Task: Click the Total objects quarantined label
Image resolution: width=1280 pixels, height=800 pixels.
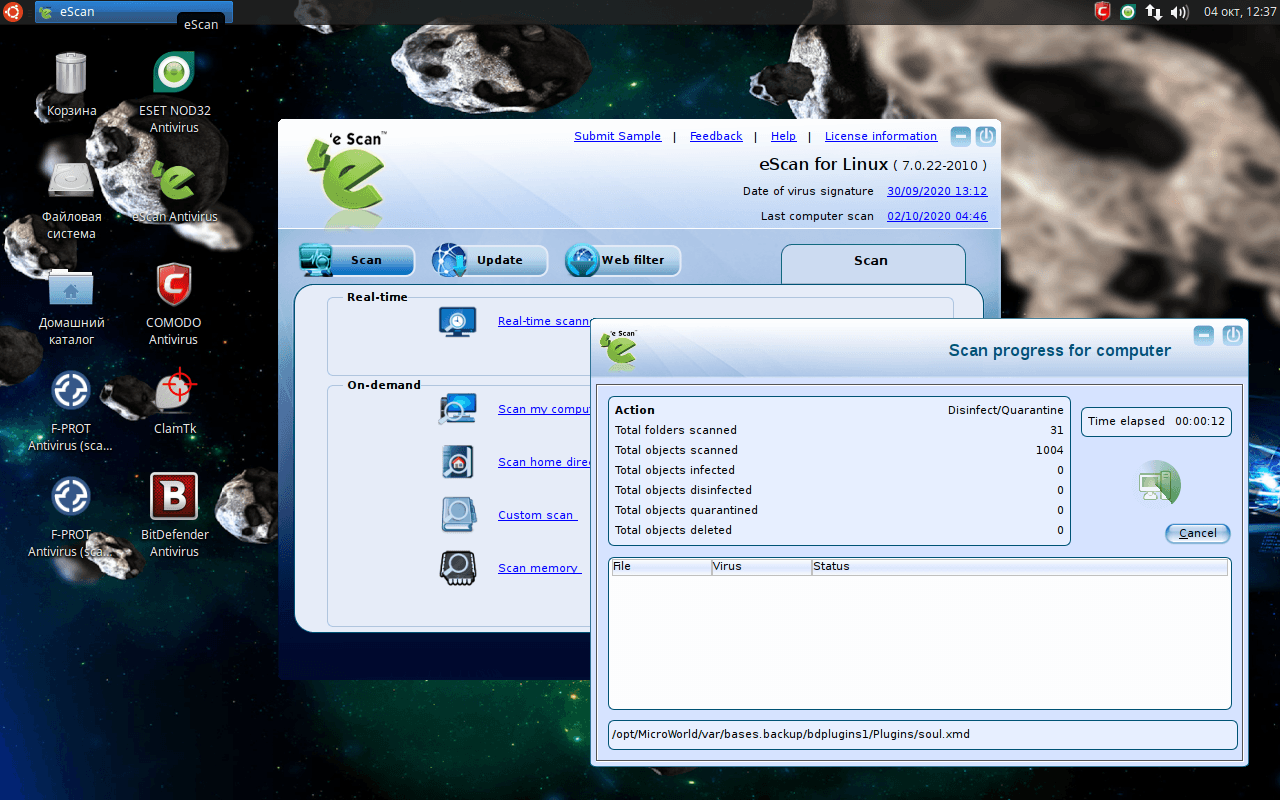Action: (686, 510)
